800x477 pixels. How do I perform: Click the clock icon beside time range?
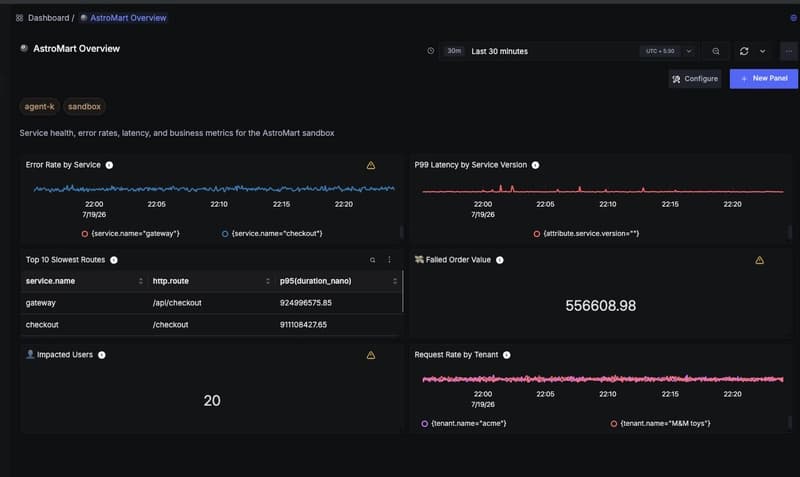tap(431, 51)
